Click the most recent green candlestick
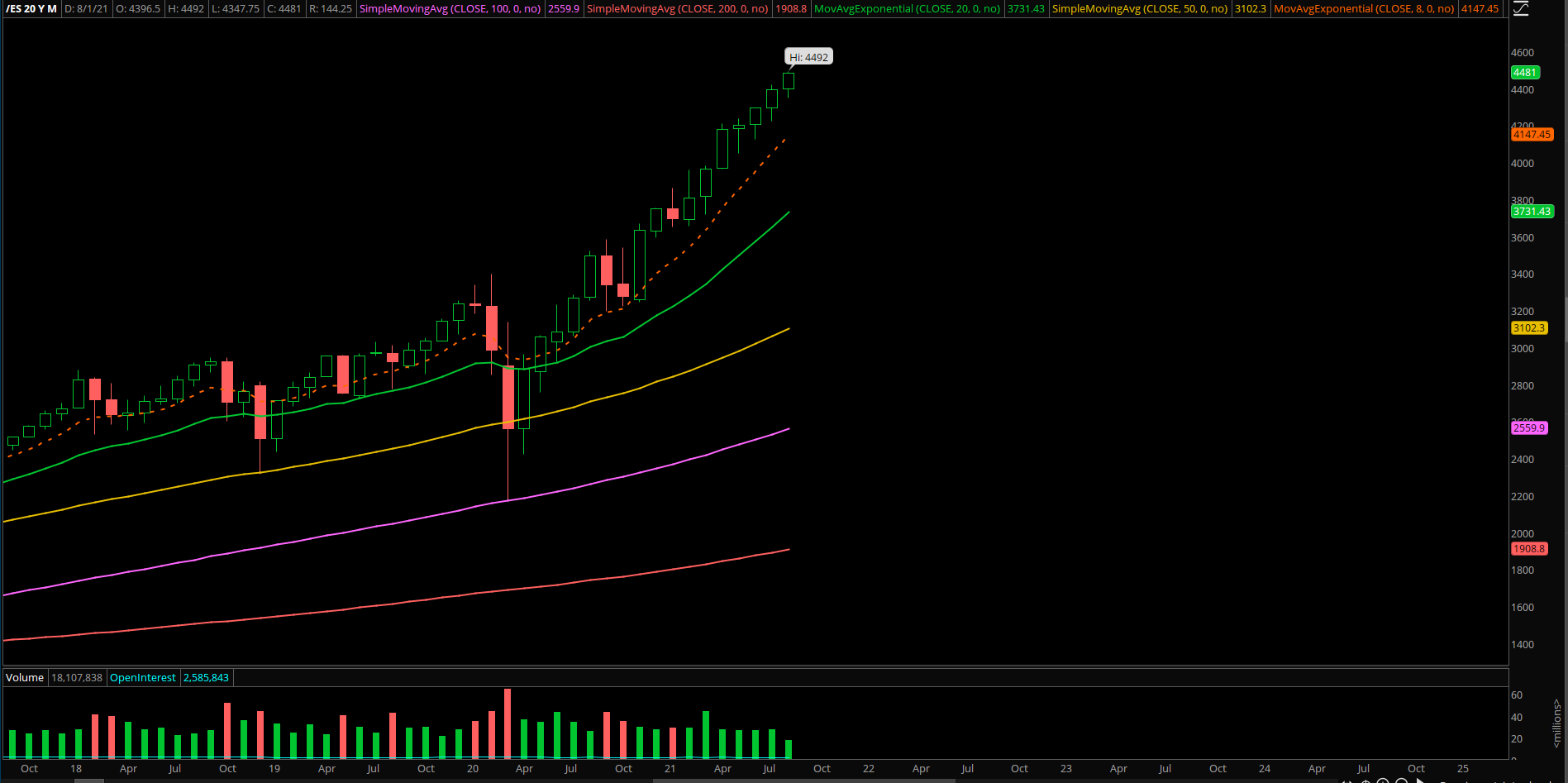This screenshot has height=783, width=1568. 789,81
